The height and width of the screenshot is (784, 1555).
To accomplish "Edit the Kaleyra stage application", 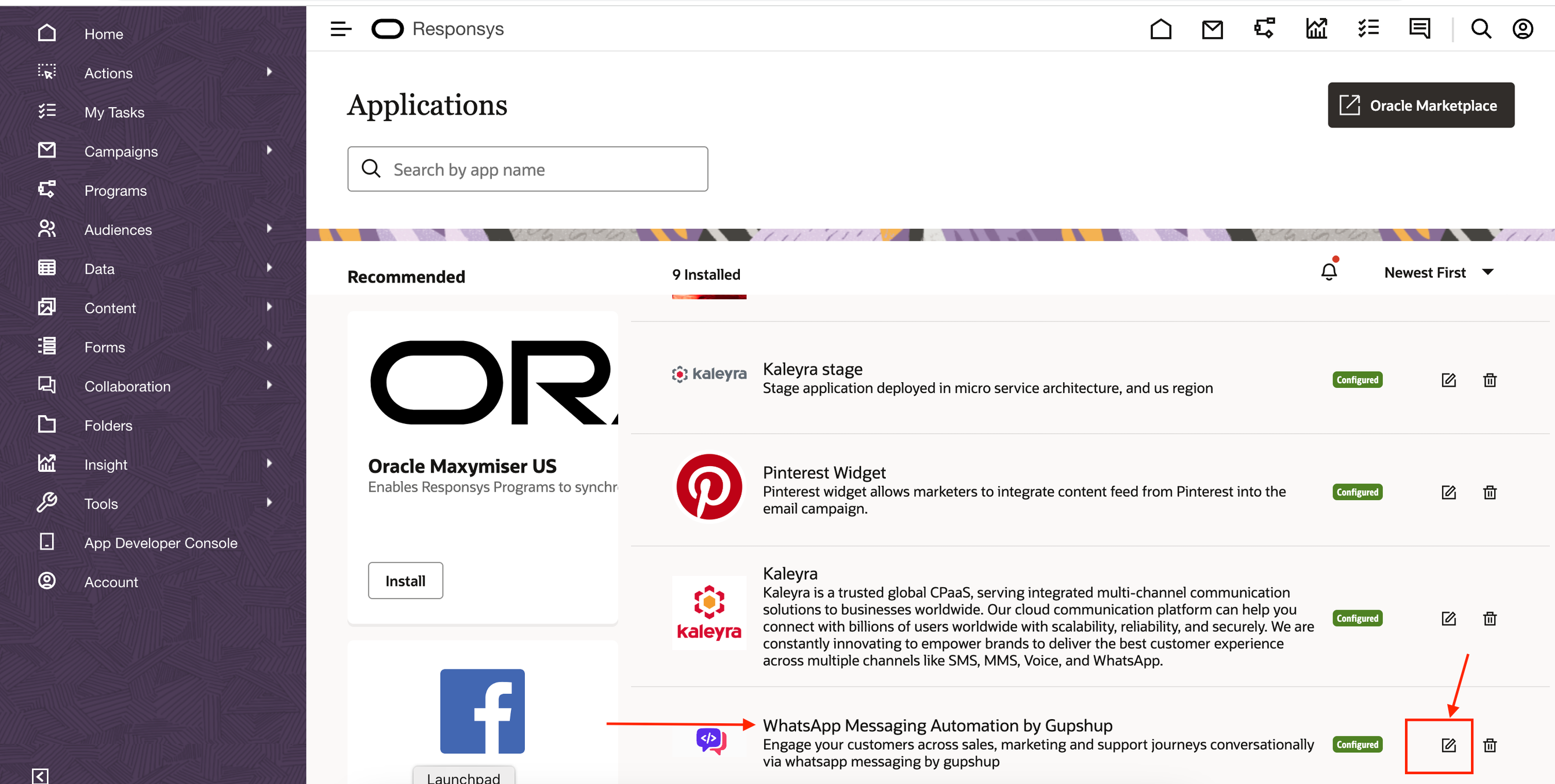I will coord(1448,380).
